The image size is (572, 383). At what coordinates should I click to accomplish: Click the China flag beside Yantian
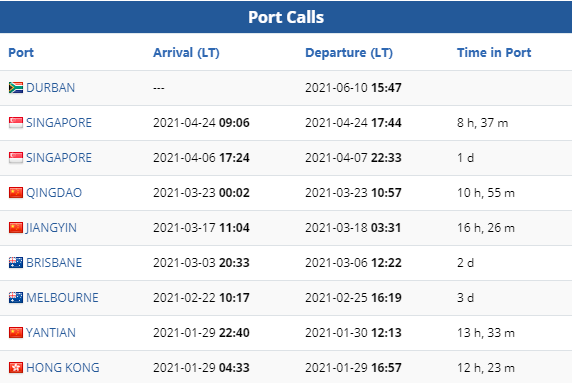[x=16, y=333]
